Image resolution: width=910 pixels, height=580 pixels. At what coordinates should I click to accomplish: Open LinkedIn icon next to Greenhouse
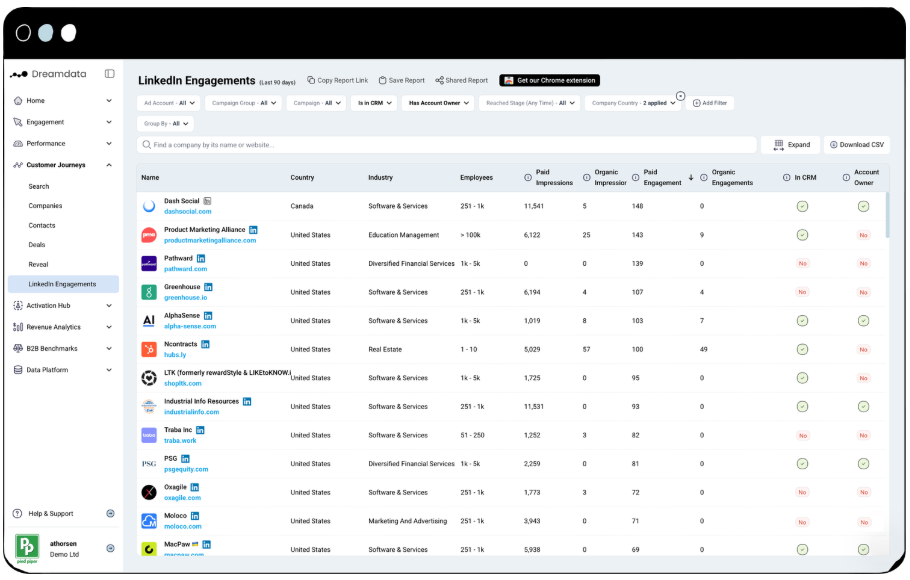point(208,287)
